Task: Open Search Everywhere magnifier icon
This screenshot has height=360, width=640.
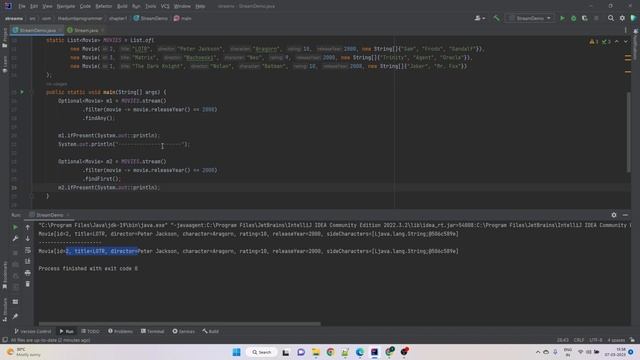Action: (611, 18)
